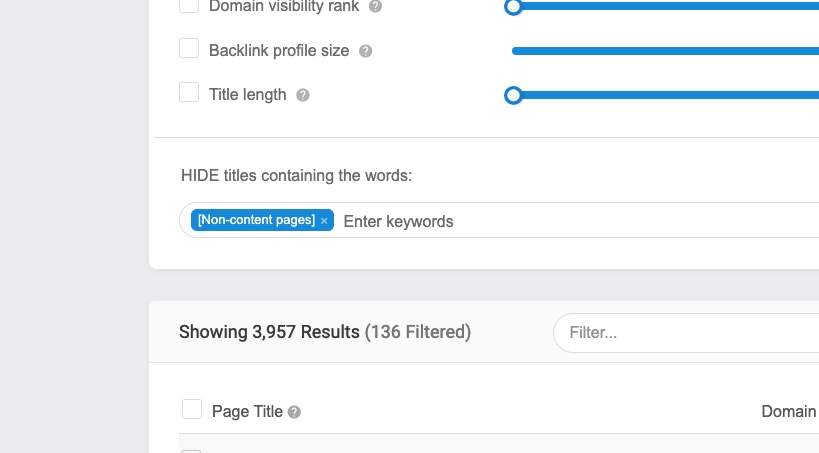Screen dimensions: 819x453
Task: Remove the Non-content pages tag with x
Action: pos(324,221)
